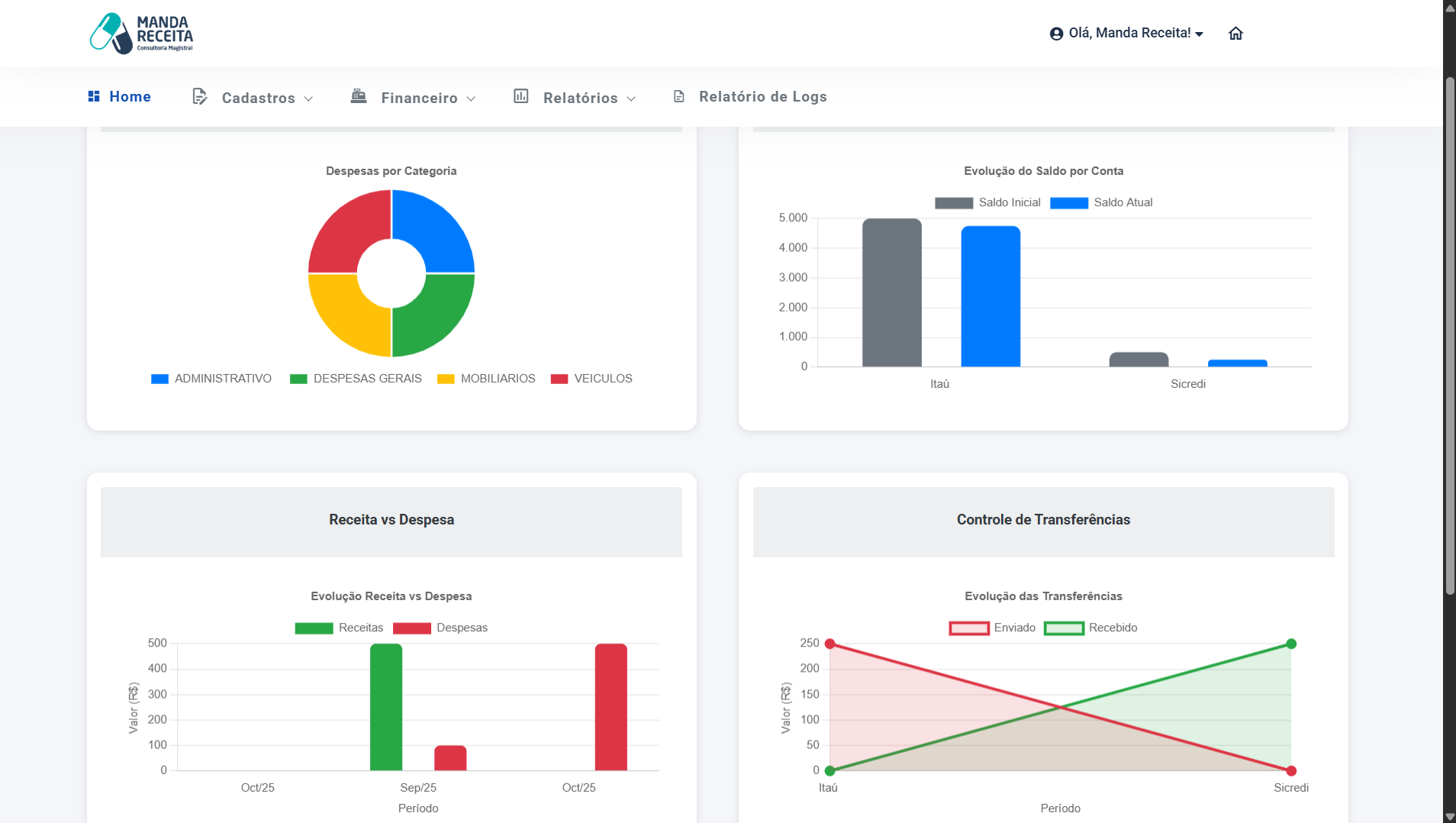
Task: Open the Relatórios menu
Action: click(580, 98)
